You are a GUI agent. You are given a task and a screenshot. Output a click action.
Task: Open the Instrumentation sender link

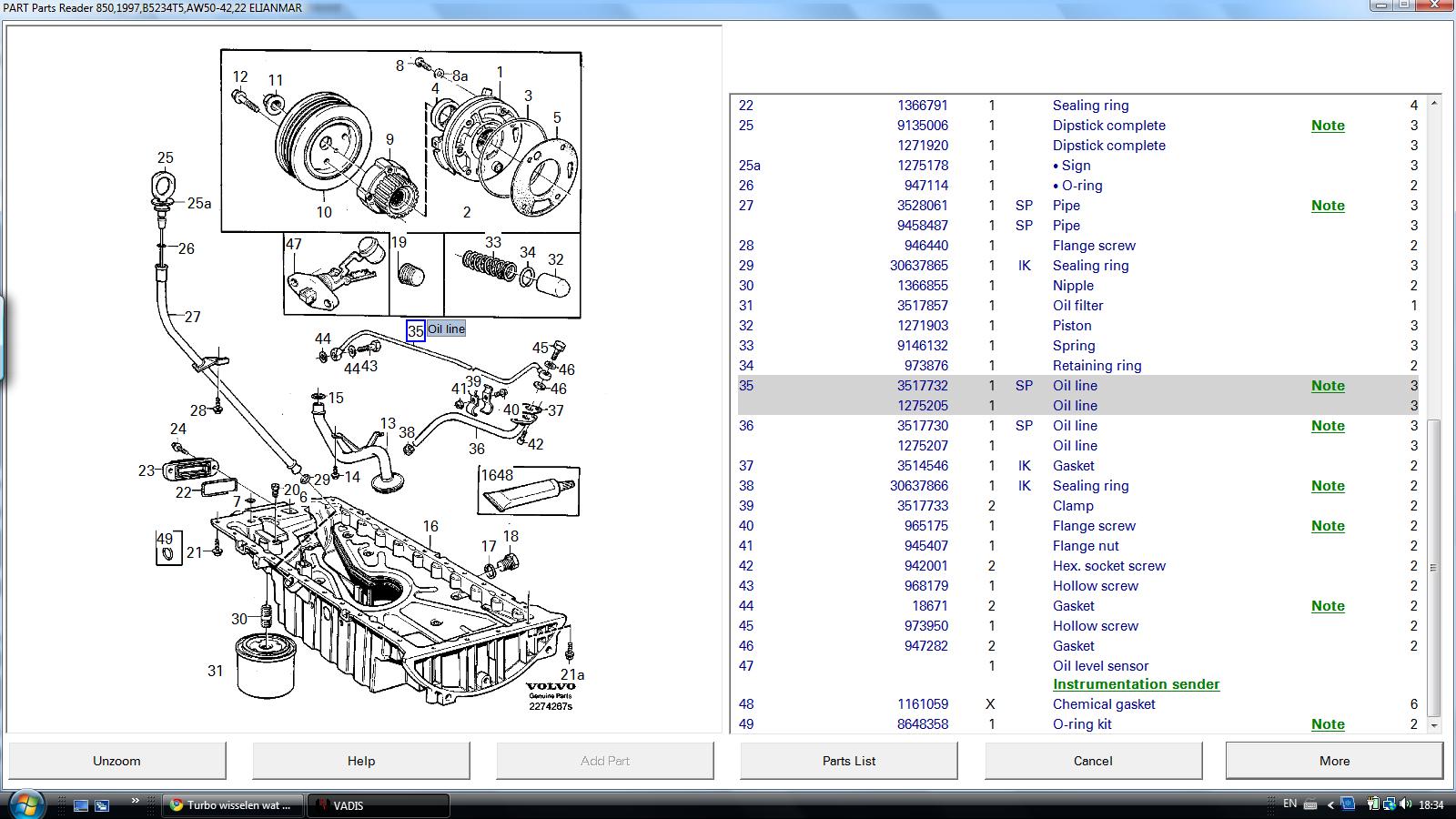pyautogui.click(x=1136, y=684)
